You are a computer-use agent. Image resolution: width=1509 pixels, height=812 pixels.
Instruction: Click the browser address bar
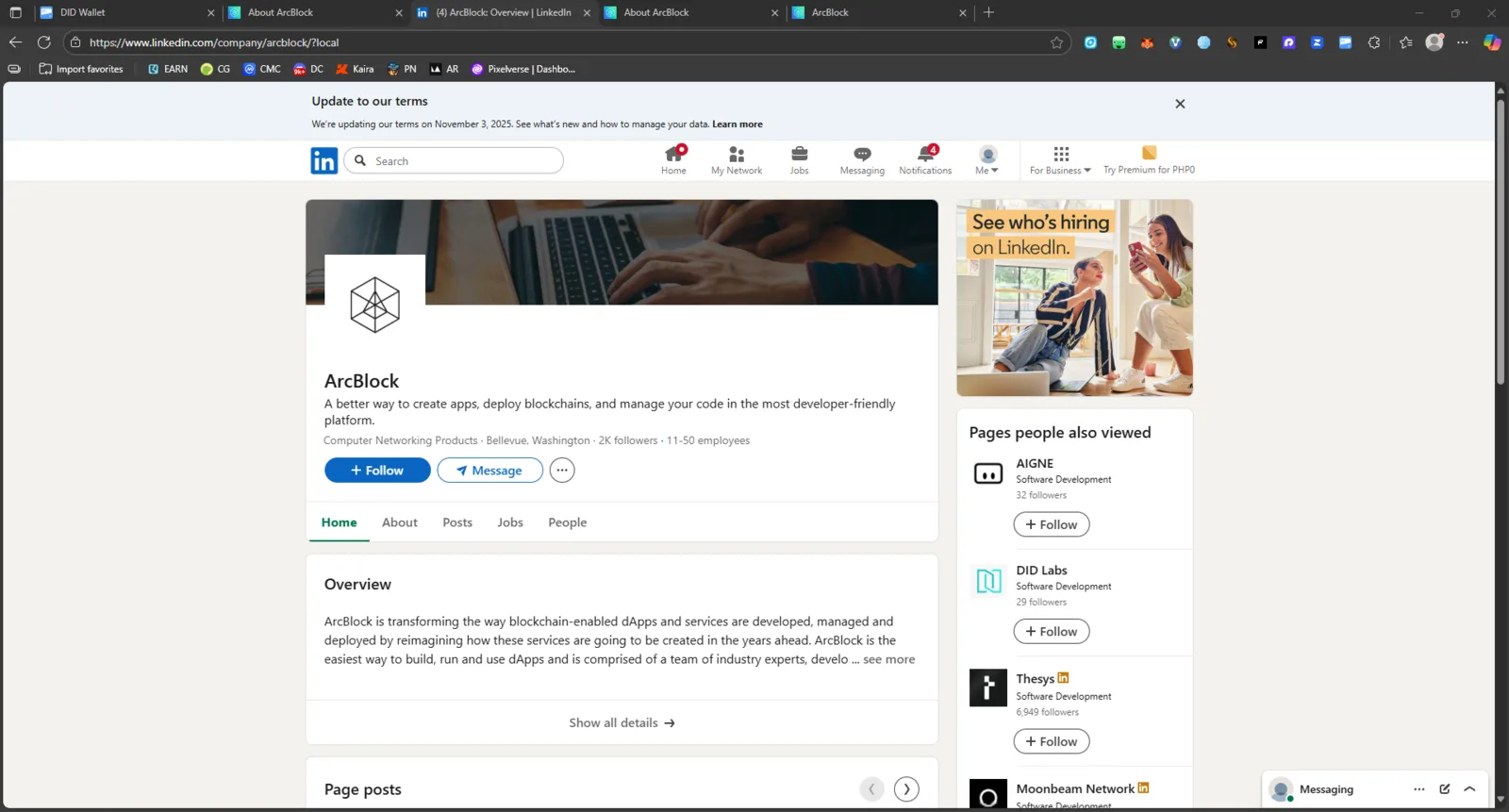(x=566, y=42)
